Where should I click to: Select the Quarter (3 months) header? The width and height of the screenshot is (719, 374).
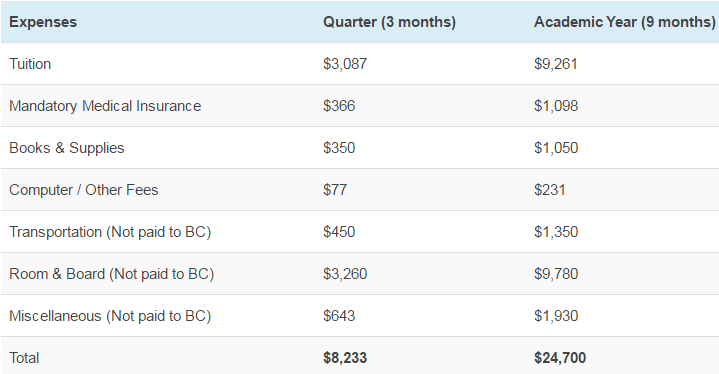point(389,22)
